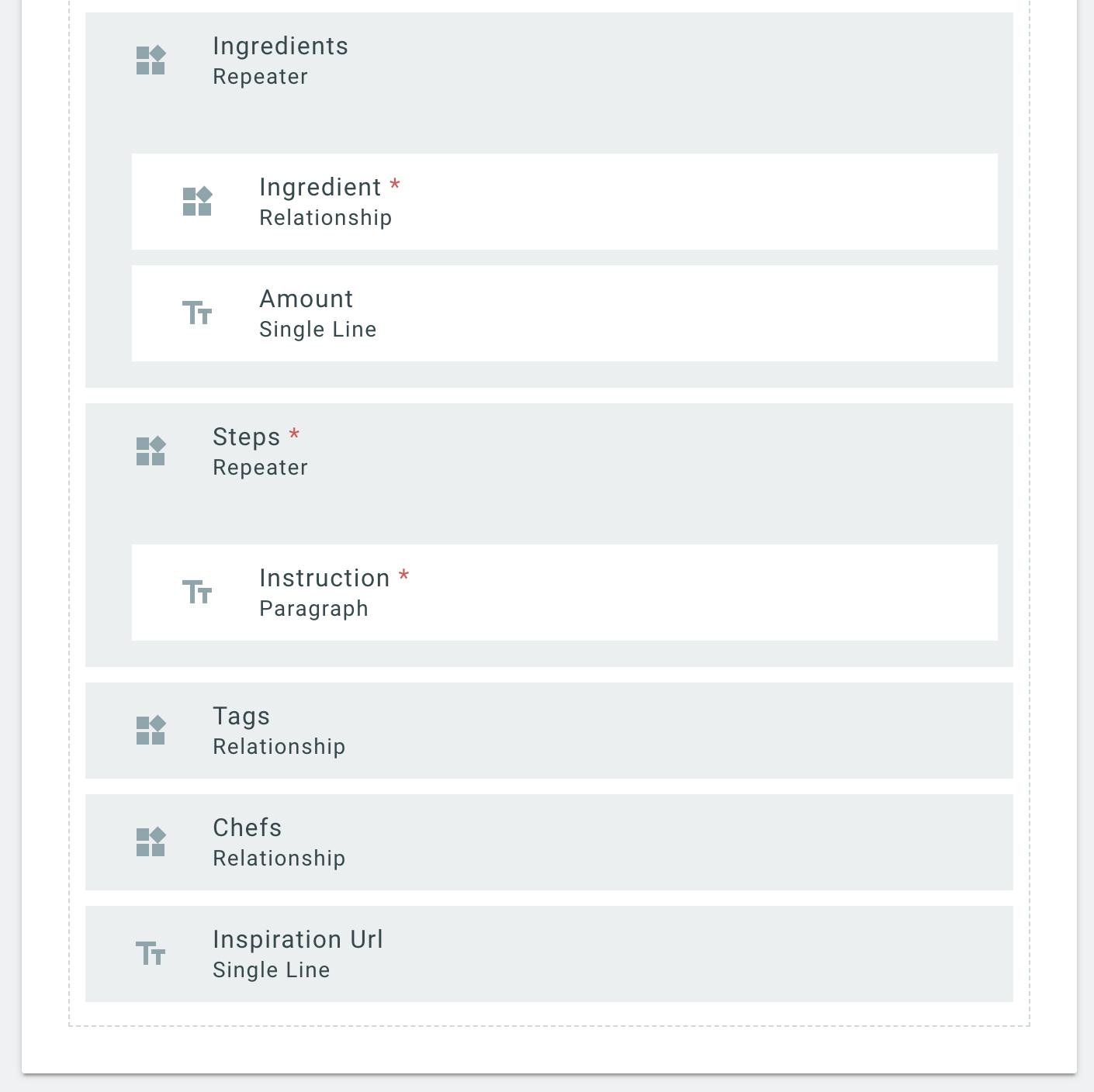Click the Ingredient relationship field icon
Screen dimensions: 1094x1092
click(197, 202)
